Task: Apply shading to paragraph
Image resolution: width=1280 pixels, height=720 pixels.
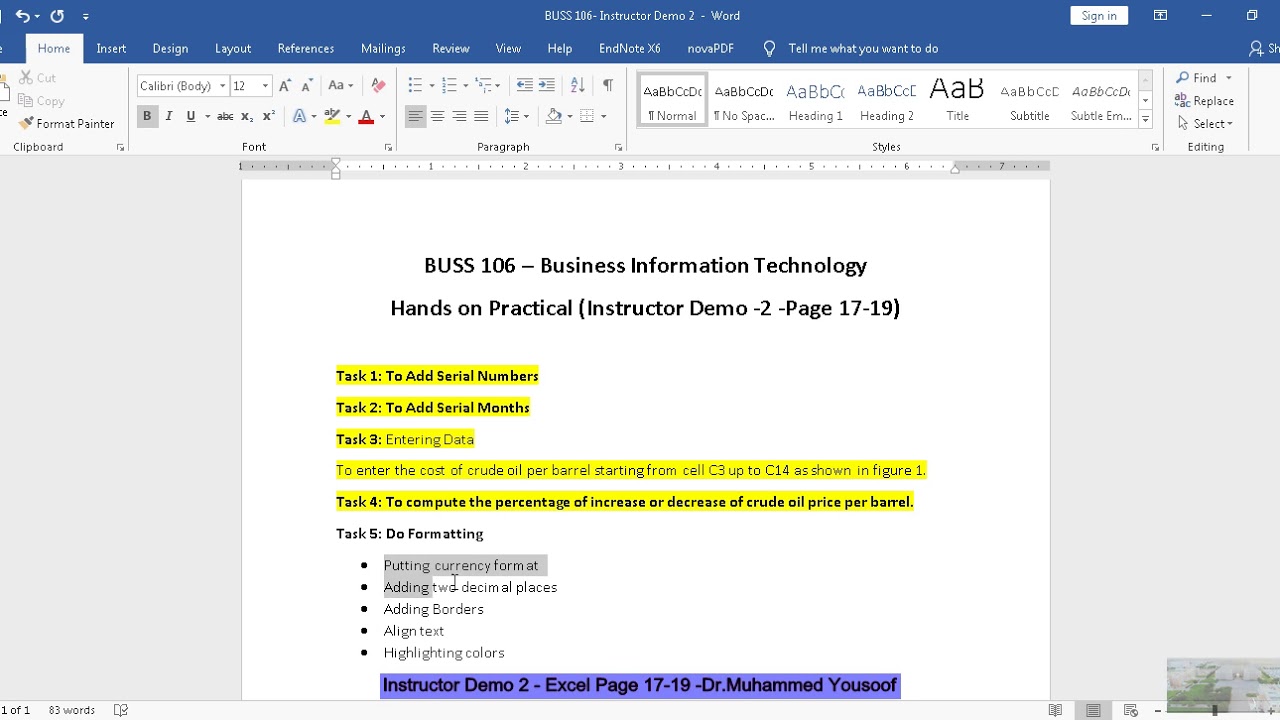Action: pyautogui.click(x=554, y=116)
